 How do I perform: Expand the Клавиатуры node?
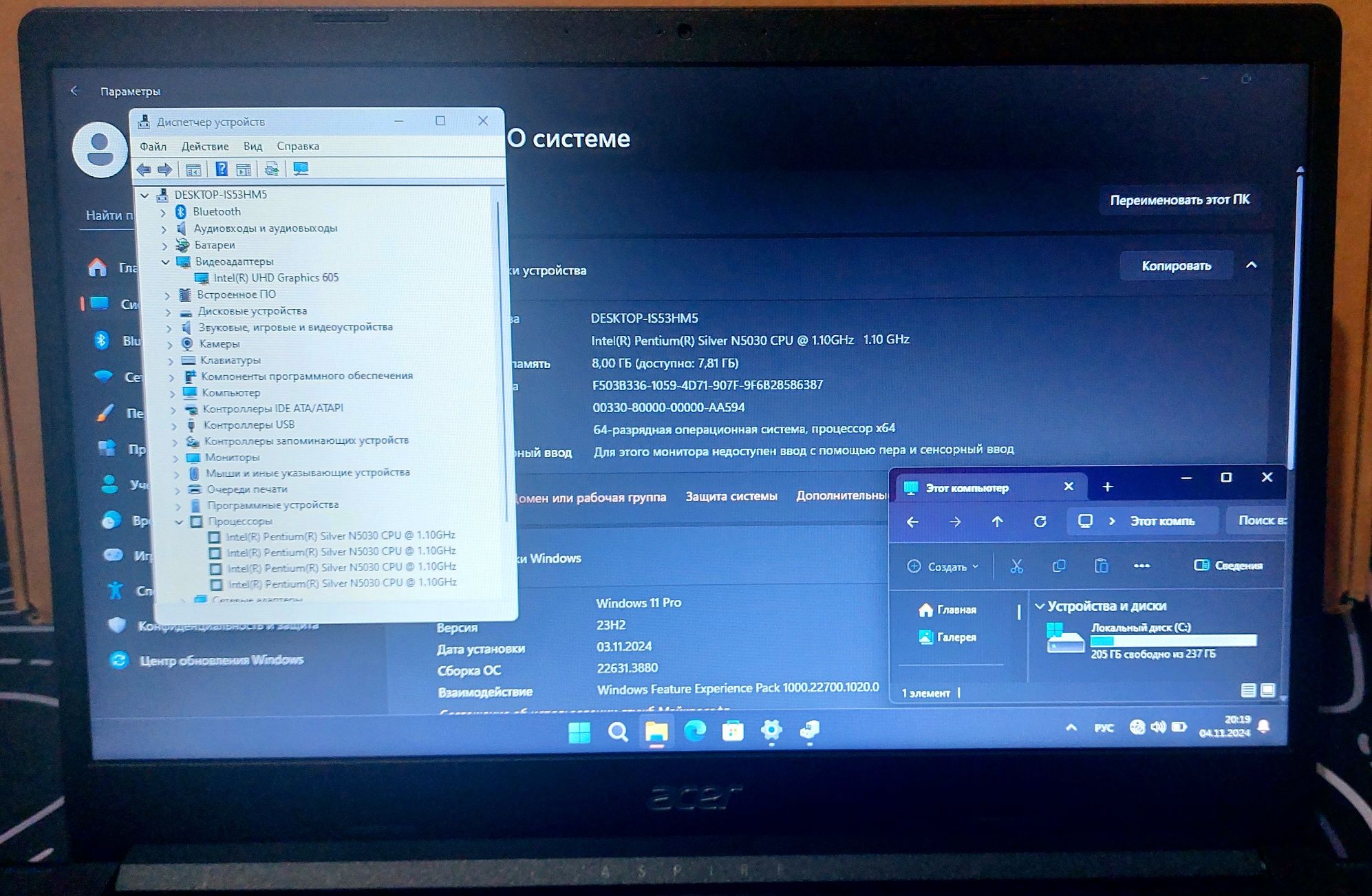(170, 361)
